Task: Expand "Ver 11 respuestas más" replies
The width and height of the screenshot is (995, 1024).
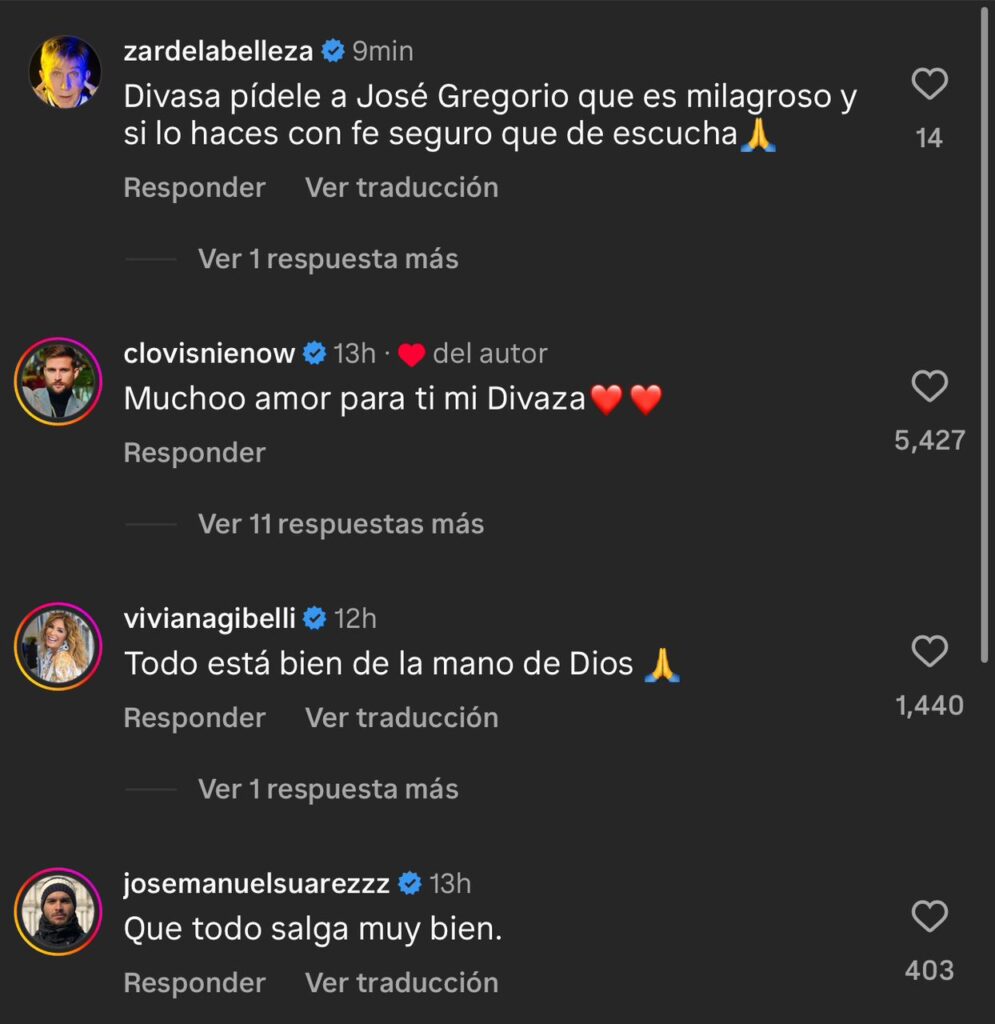Action: click(x=340, y=524)
